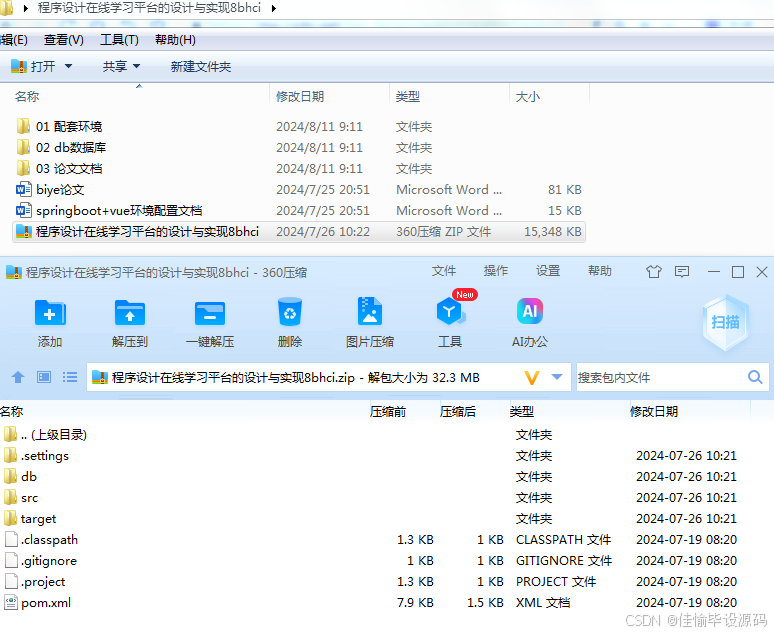The width and height of the screenshot is (774, 634).
Task: Expand breadcrumb arrow before folder name
Action: point(25,8)
